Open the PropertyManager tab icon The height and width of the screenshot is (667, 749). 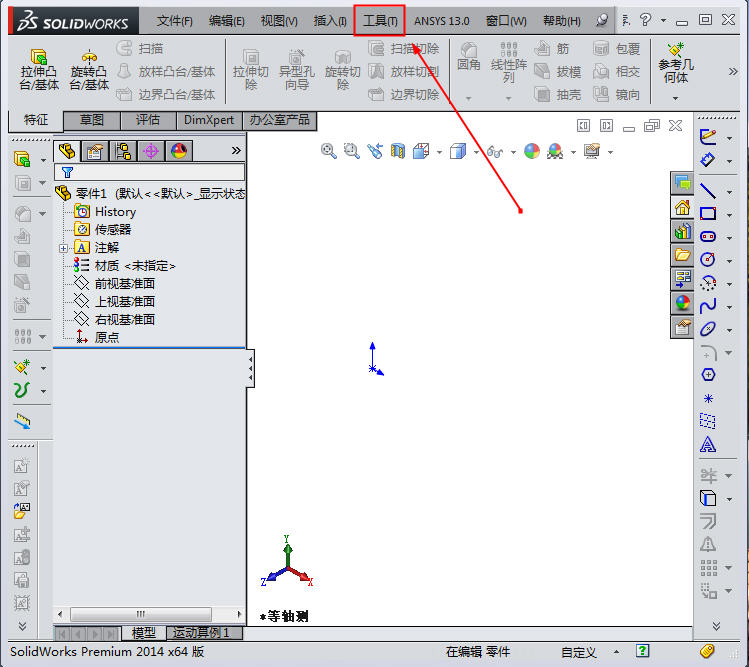click(x=95, y=151)
